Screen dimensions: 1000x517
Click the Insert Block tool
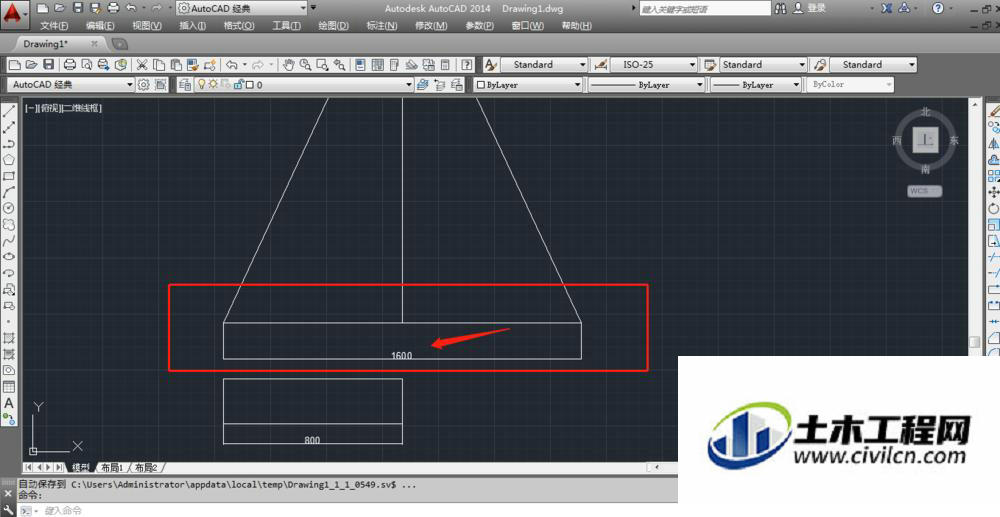[9, 289]
